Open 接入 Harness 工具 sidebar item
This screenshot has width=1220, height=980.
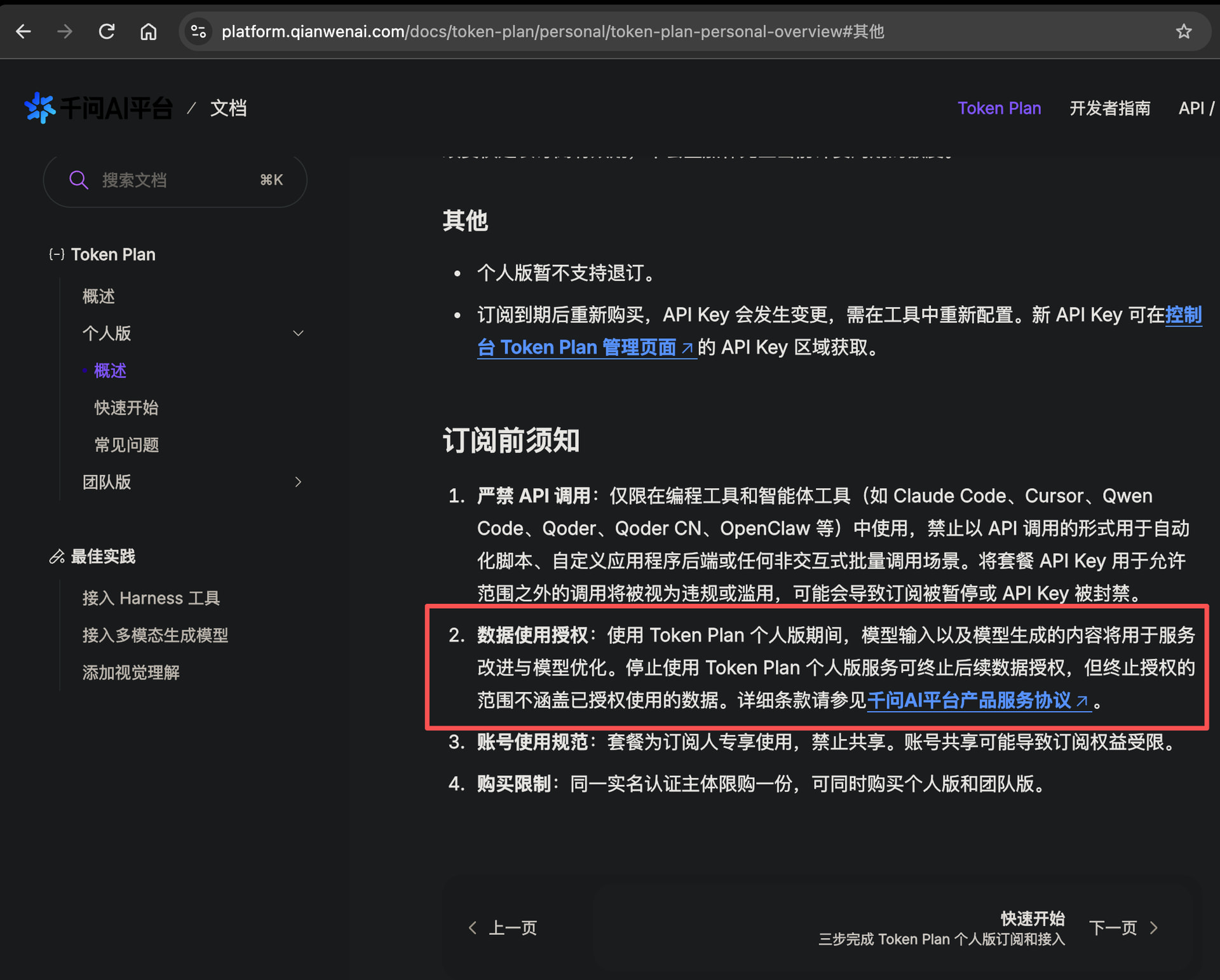pyautogui.click(x=151, y=598)
